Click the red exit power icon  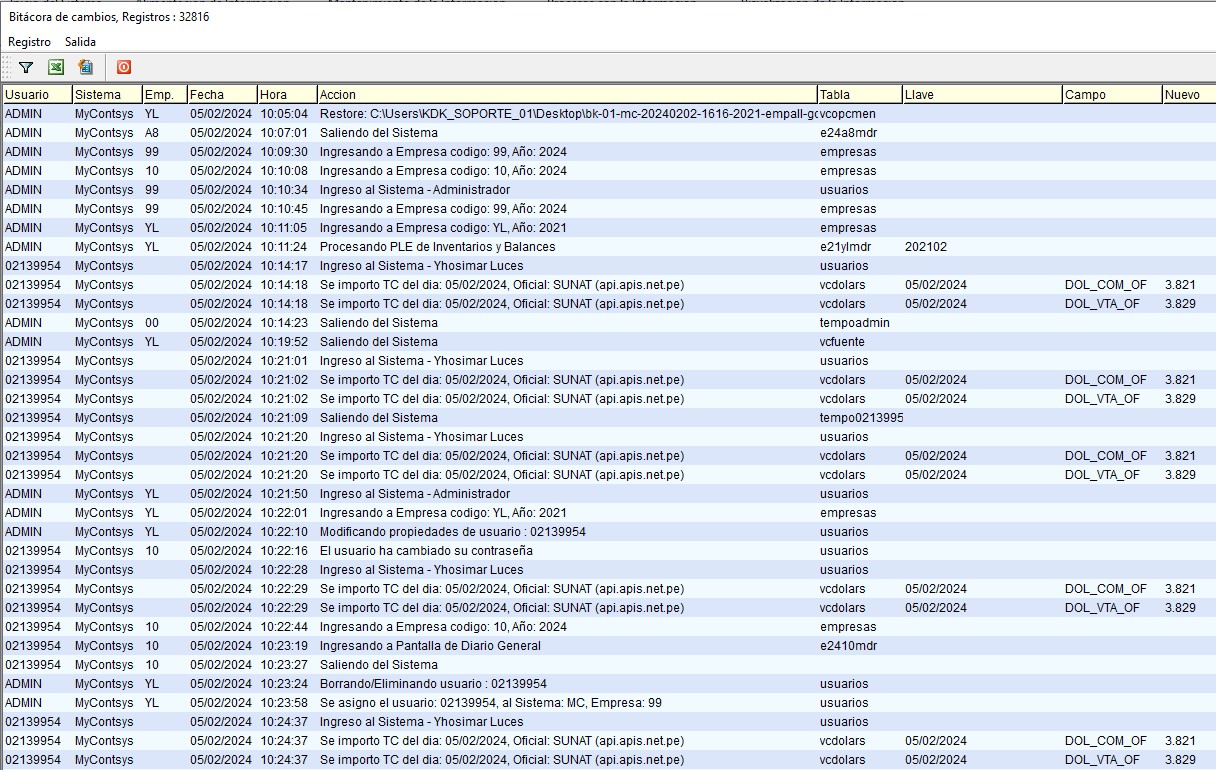124,67
